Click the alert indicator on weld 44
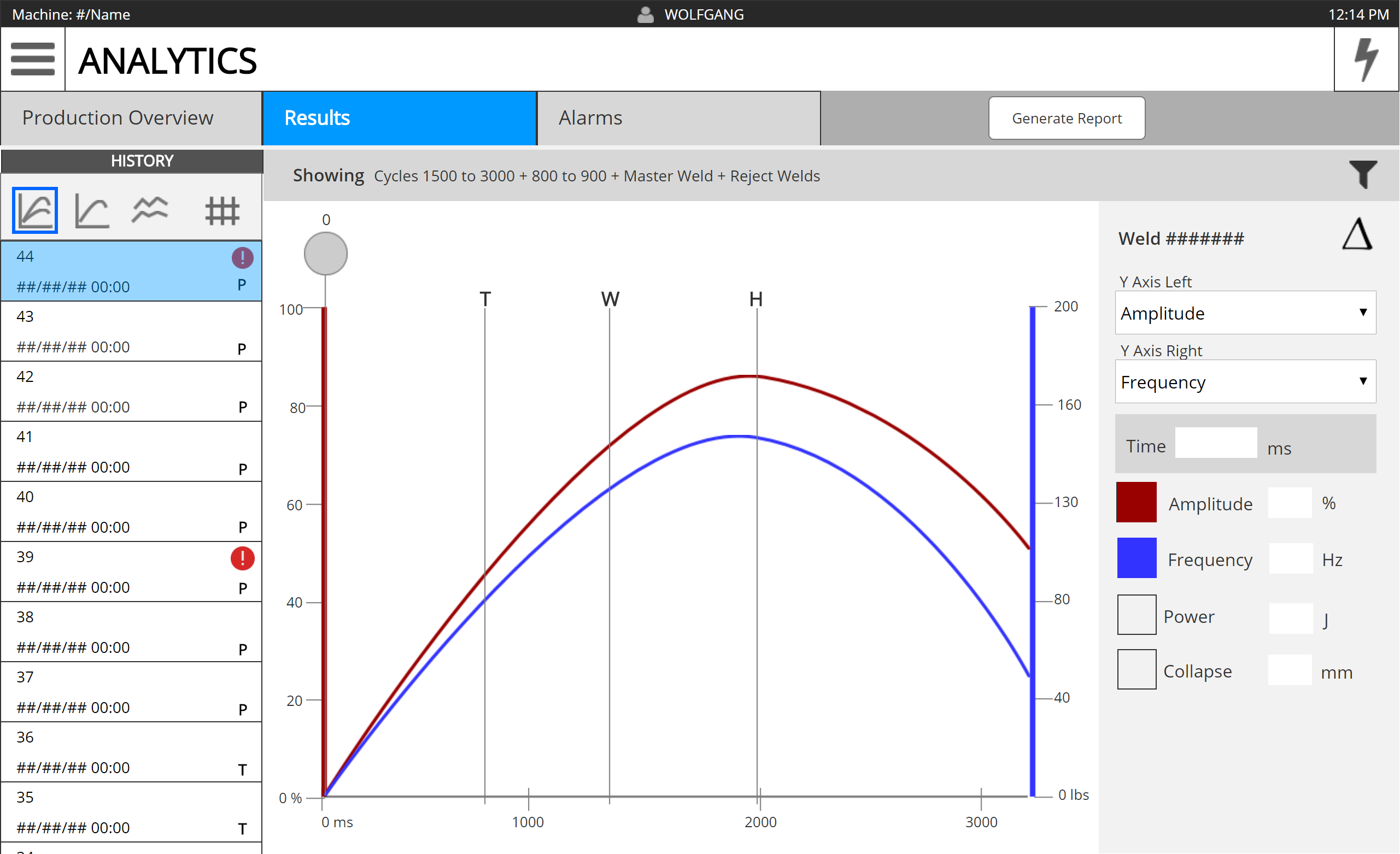Screen dimensions: 1400x854 (242, 257)
